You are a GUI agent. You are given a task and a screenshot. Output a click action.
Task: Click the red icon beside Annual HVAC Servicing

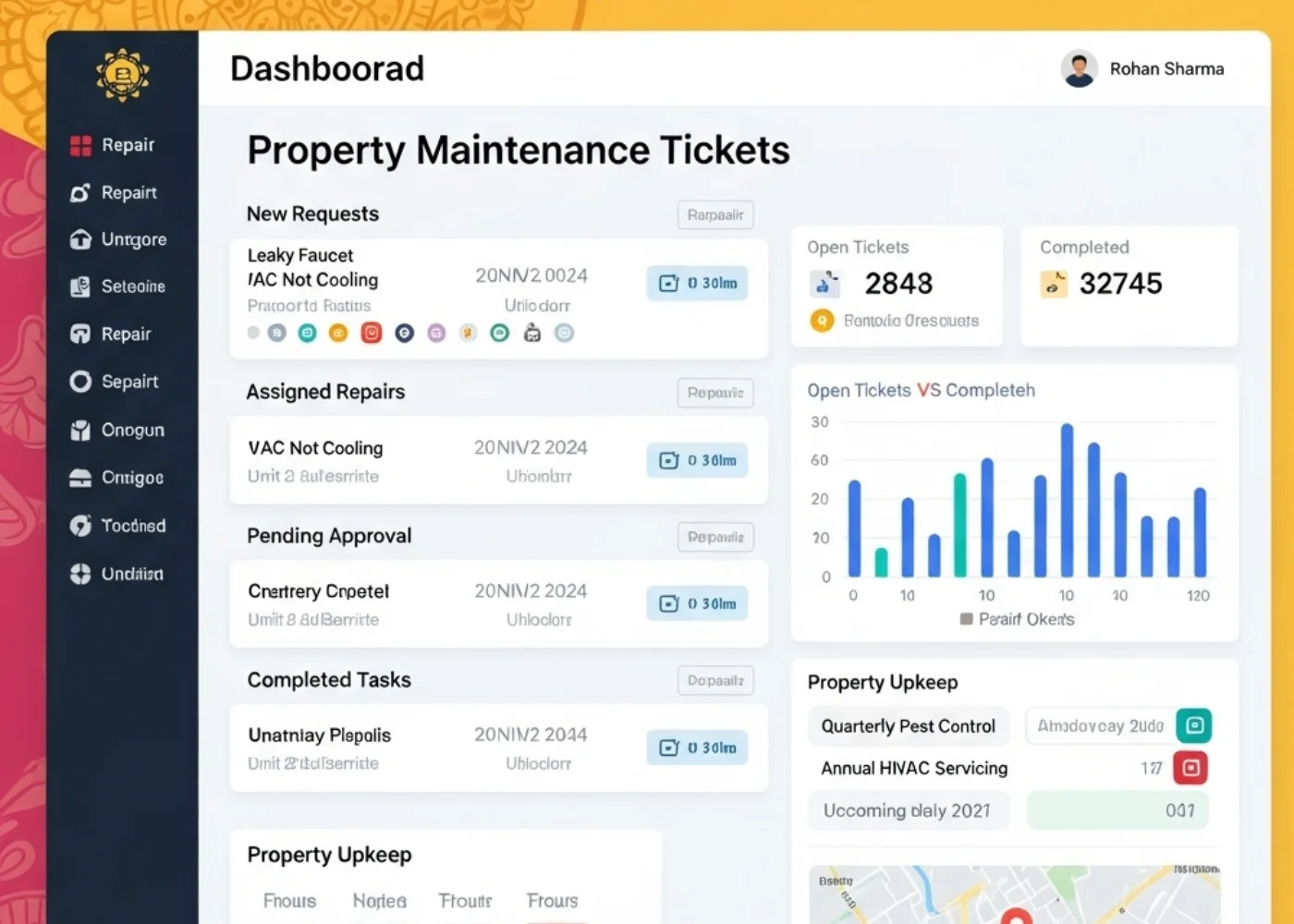click(x=1190, y=768)
